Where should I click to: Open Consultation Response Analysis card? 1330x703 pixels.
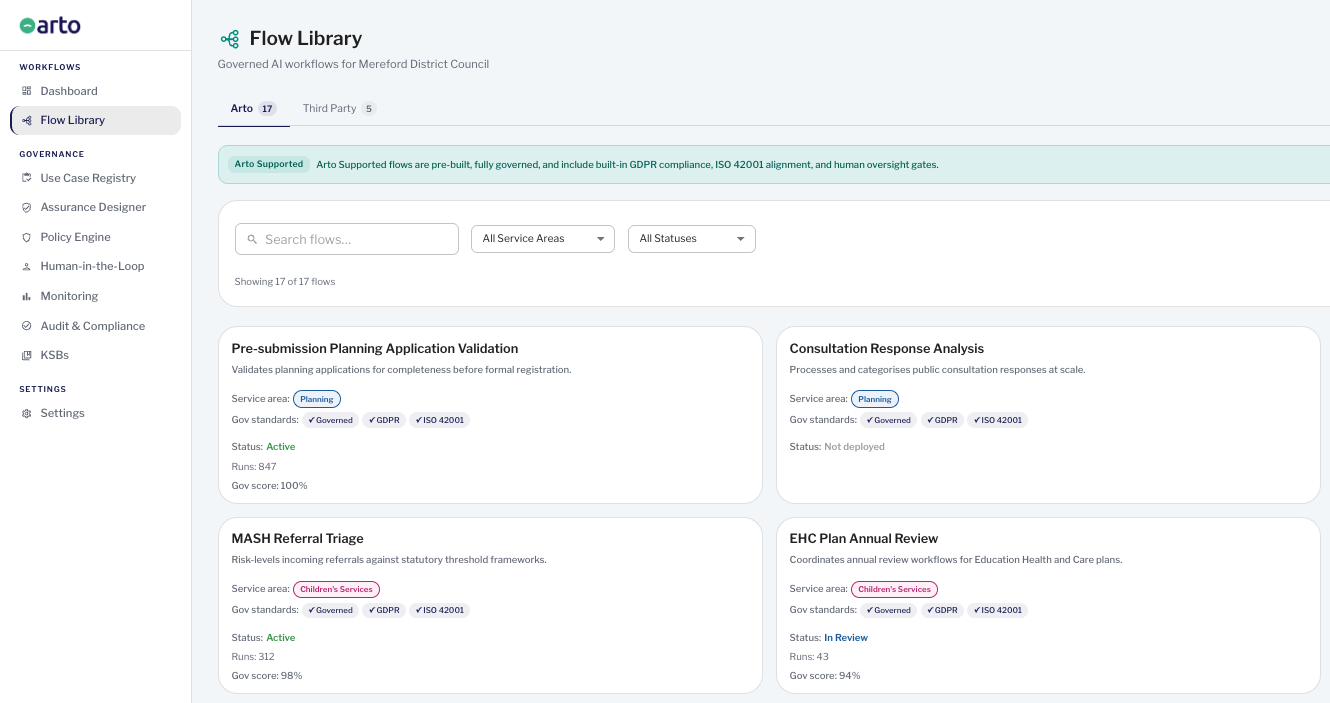(1048, 415)
